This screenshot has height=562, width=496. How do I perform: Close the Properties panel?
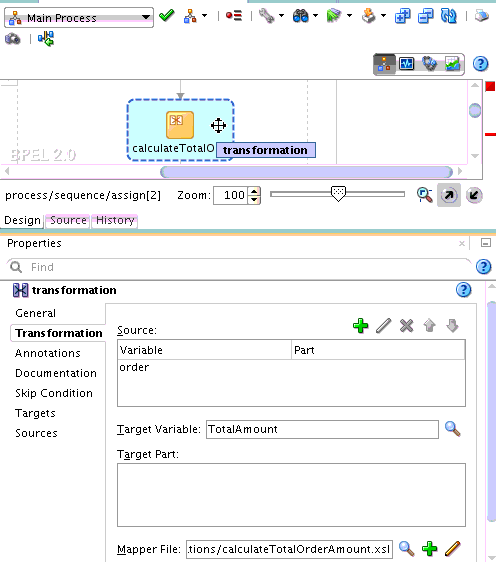click(x=462, y=244)
